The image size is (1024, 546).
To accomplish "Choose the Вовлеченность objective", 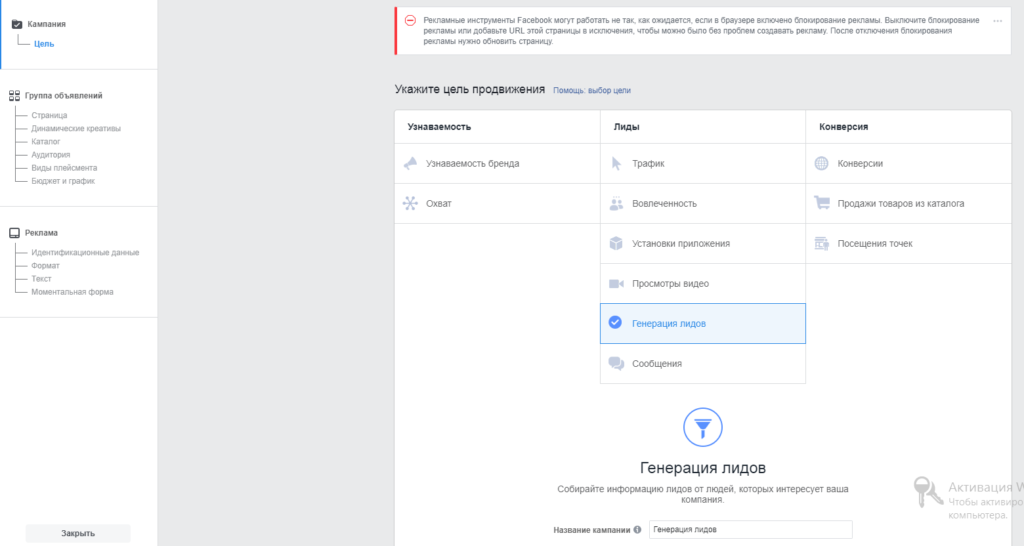I will click(703, 203).
